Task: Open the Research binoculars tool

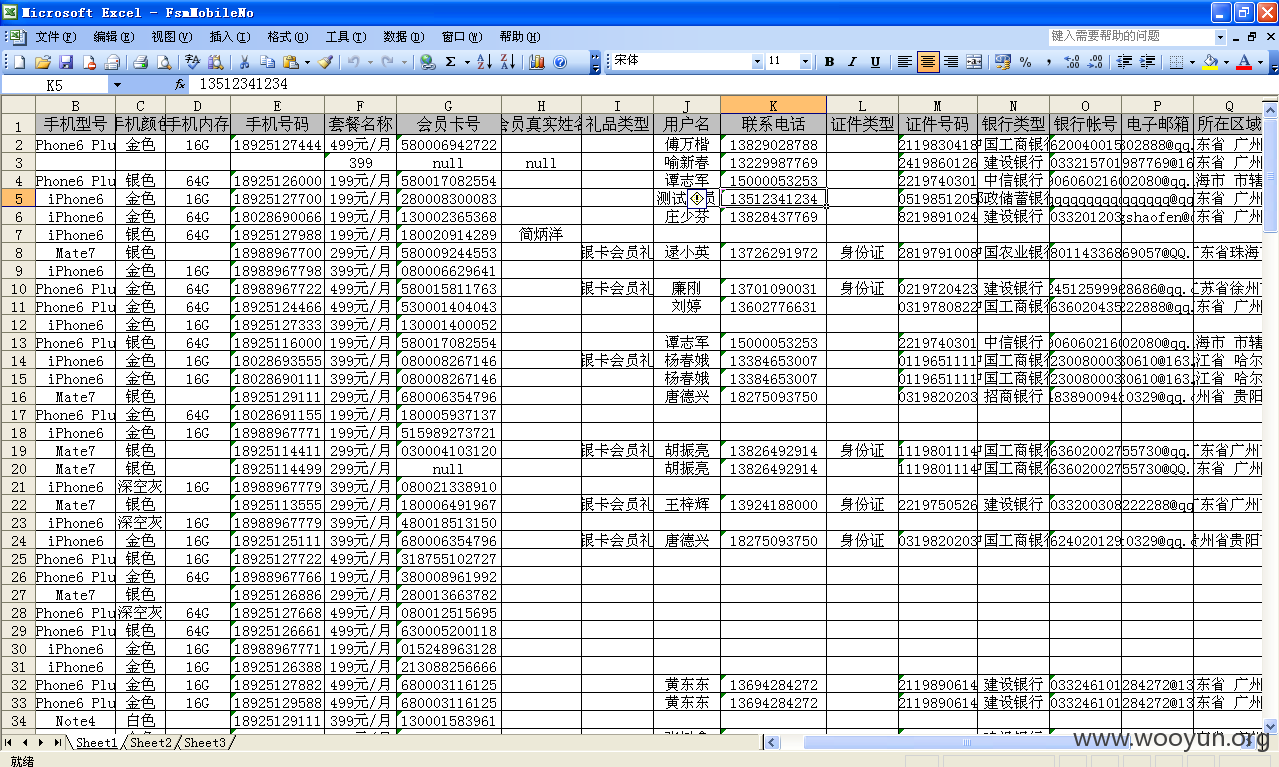Action: coord(215,62)
